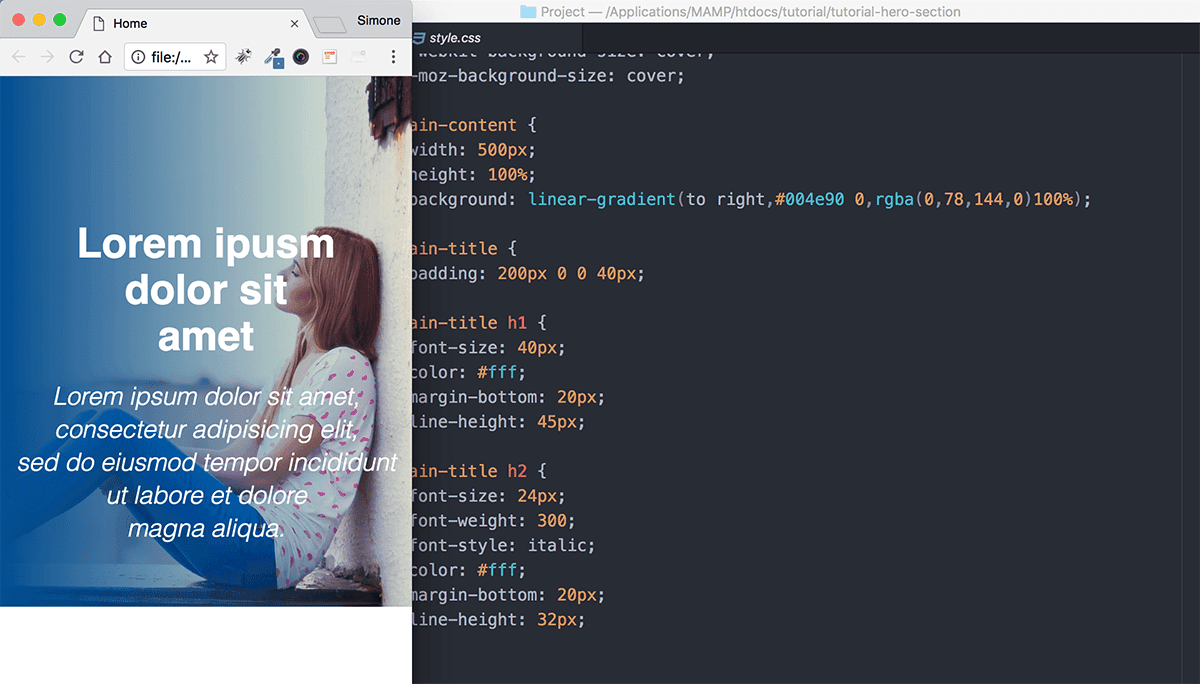
Task: Click the page icon on Home tab
Action: [x=99, y=23]
